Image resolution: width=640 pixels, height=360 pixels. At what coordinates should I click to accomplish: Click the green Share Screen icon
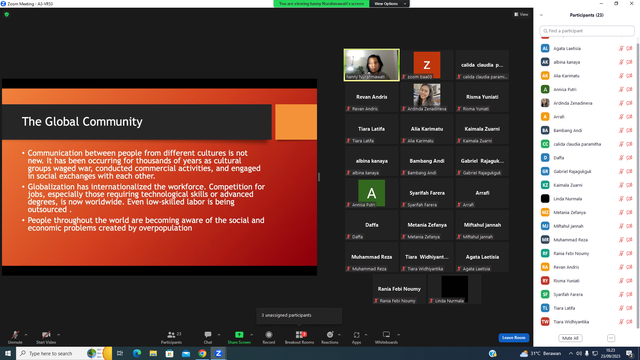coord(239,335)
